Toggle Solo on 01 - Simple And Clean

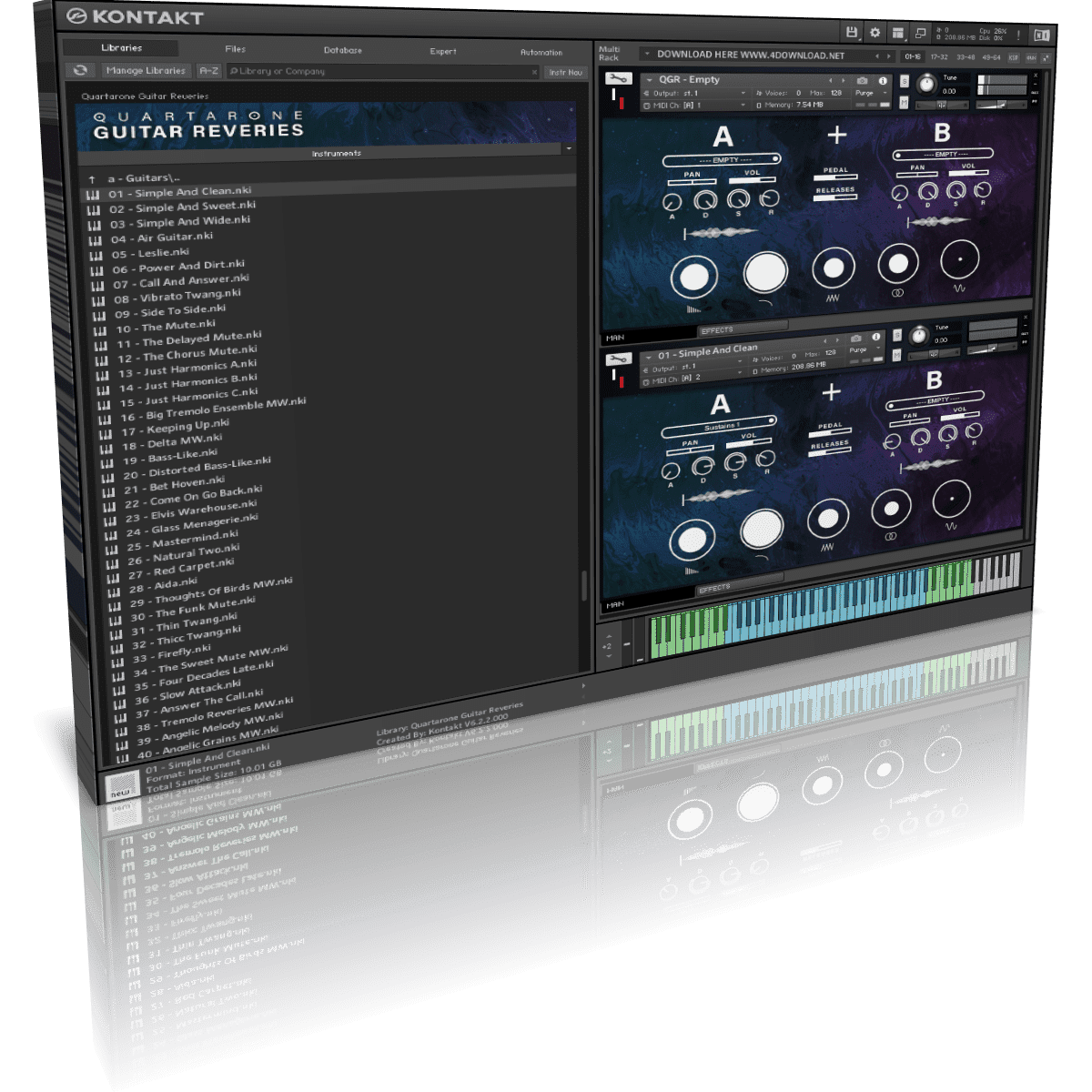coord(897,334)
